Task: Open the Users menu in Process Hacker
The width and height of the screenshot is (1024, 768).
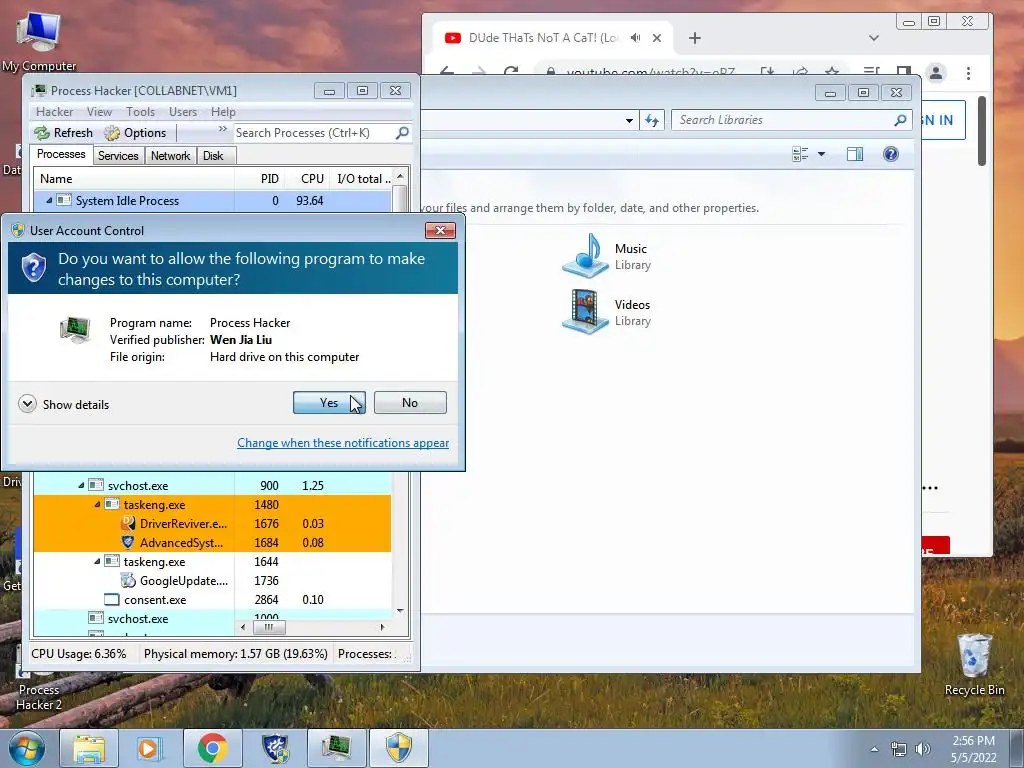Action: (183, 112)
